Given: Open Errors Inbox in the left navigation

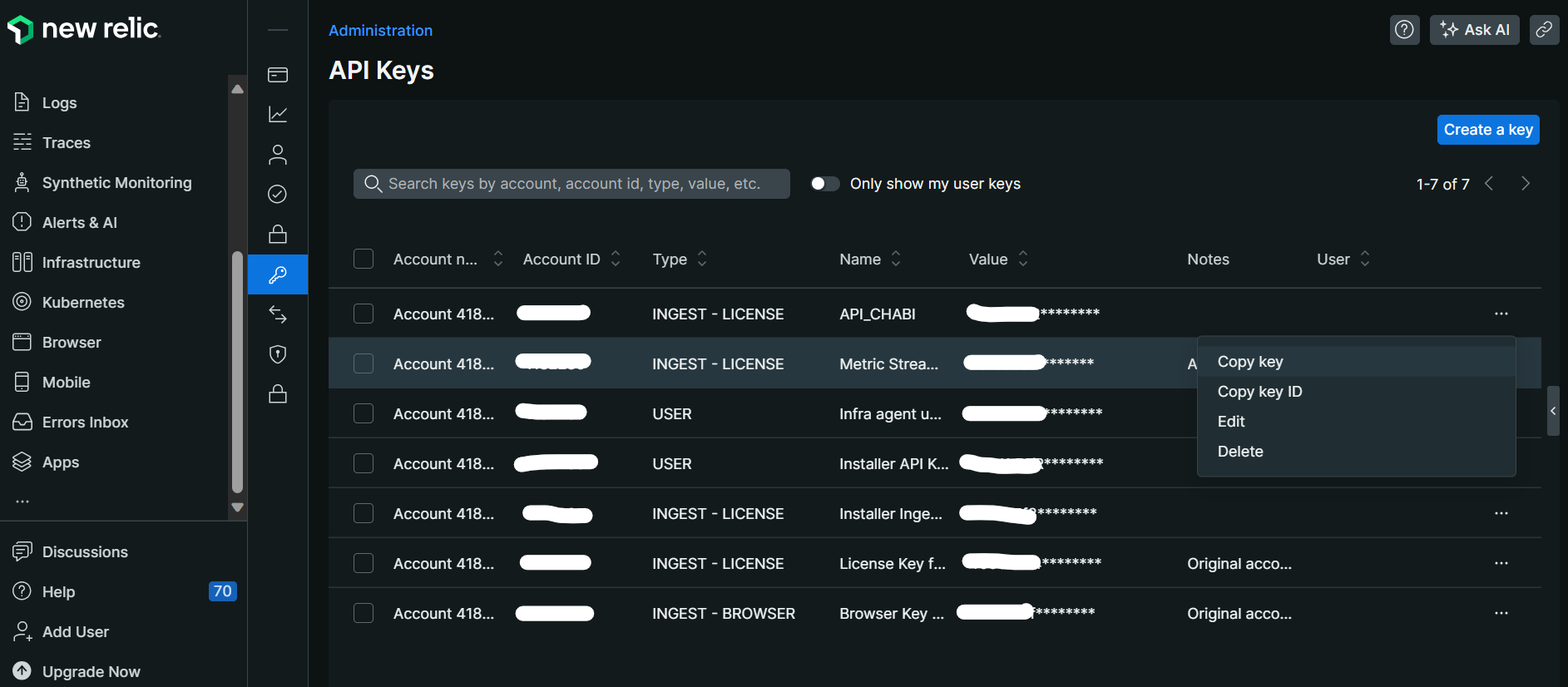Looking at the screenshot, I should point(85,423).
